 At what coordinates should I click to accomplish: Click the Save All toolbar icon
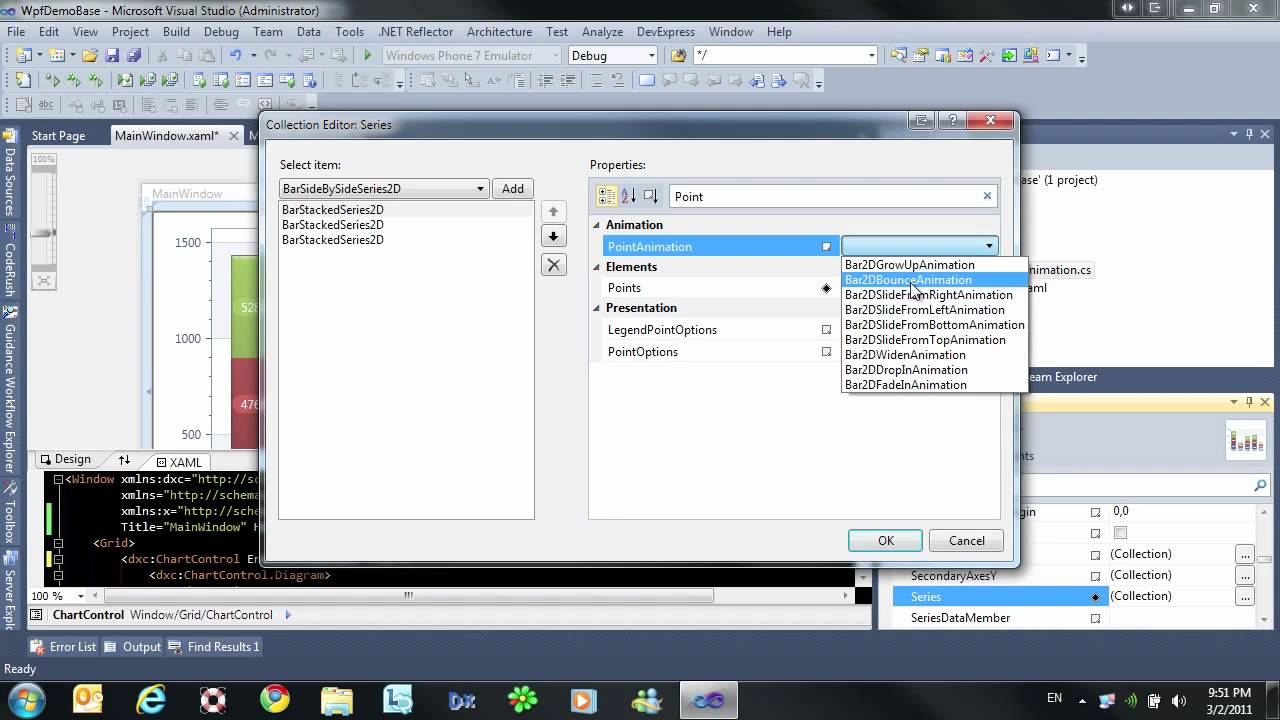click(x=134, y=56)
